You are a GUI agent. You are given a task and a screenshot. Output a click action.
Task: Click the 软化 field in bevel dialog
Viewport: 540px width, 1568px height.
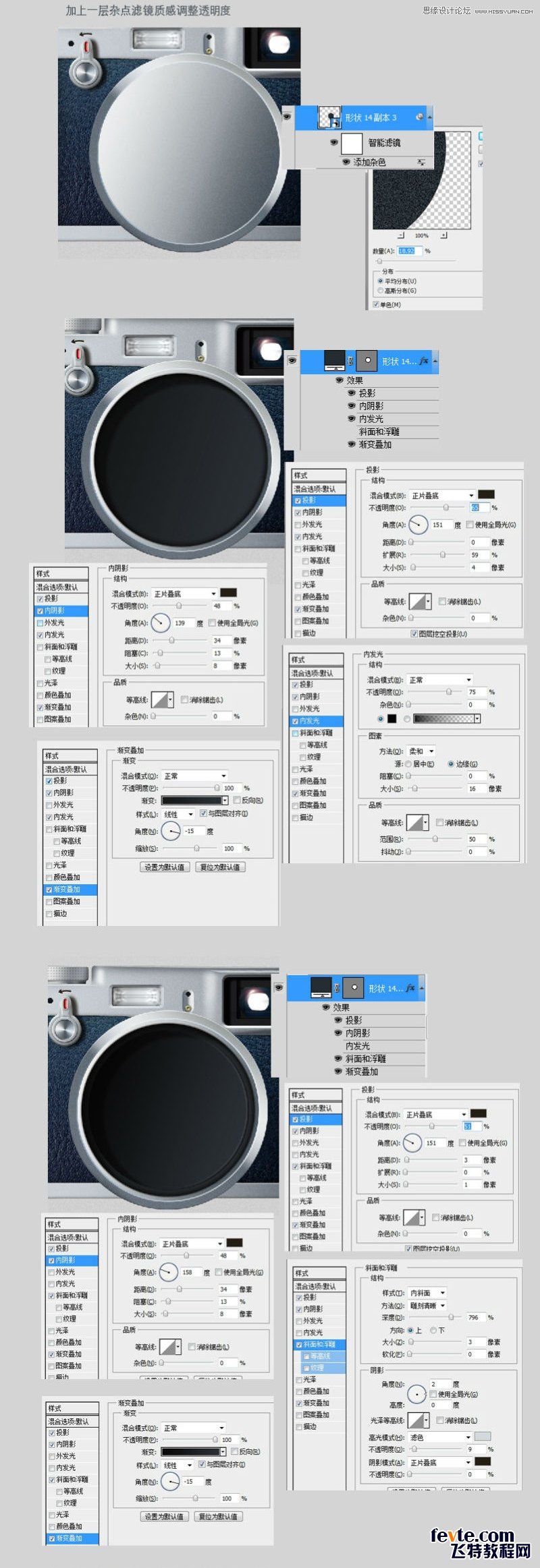point(475,1354)
